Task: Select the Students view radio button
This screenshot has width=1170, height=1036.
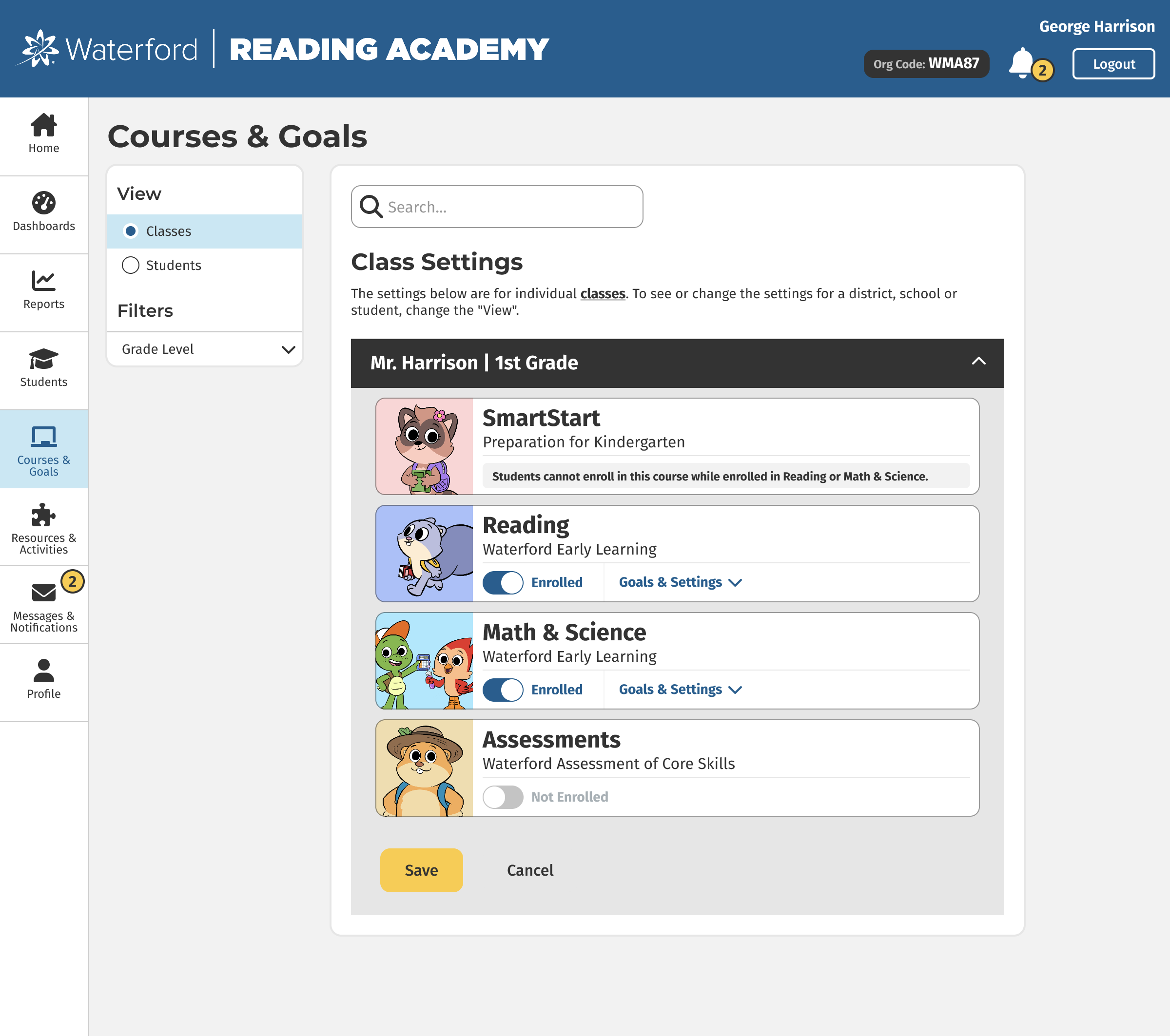Action: tap(131, 266)
